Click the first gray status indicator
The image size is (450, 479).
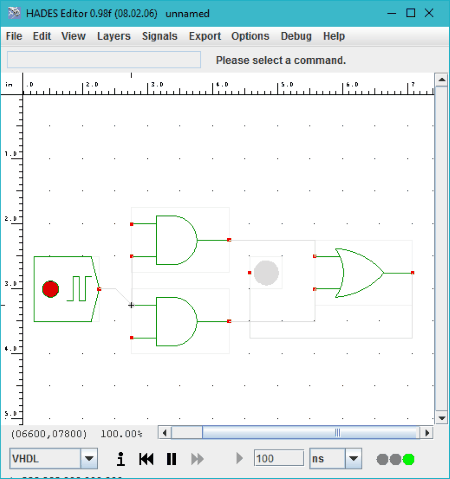382,459
